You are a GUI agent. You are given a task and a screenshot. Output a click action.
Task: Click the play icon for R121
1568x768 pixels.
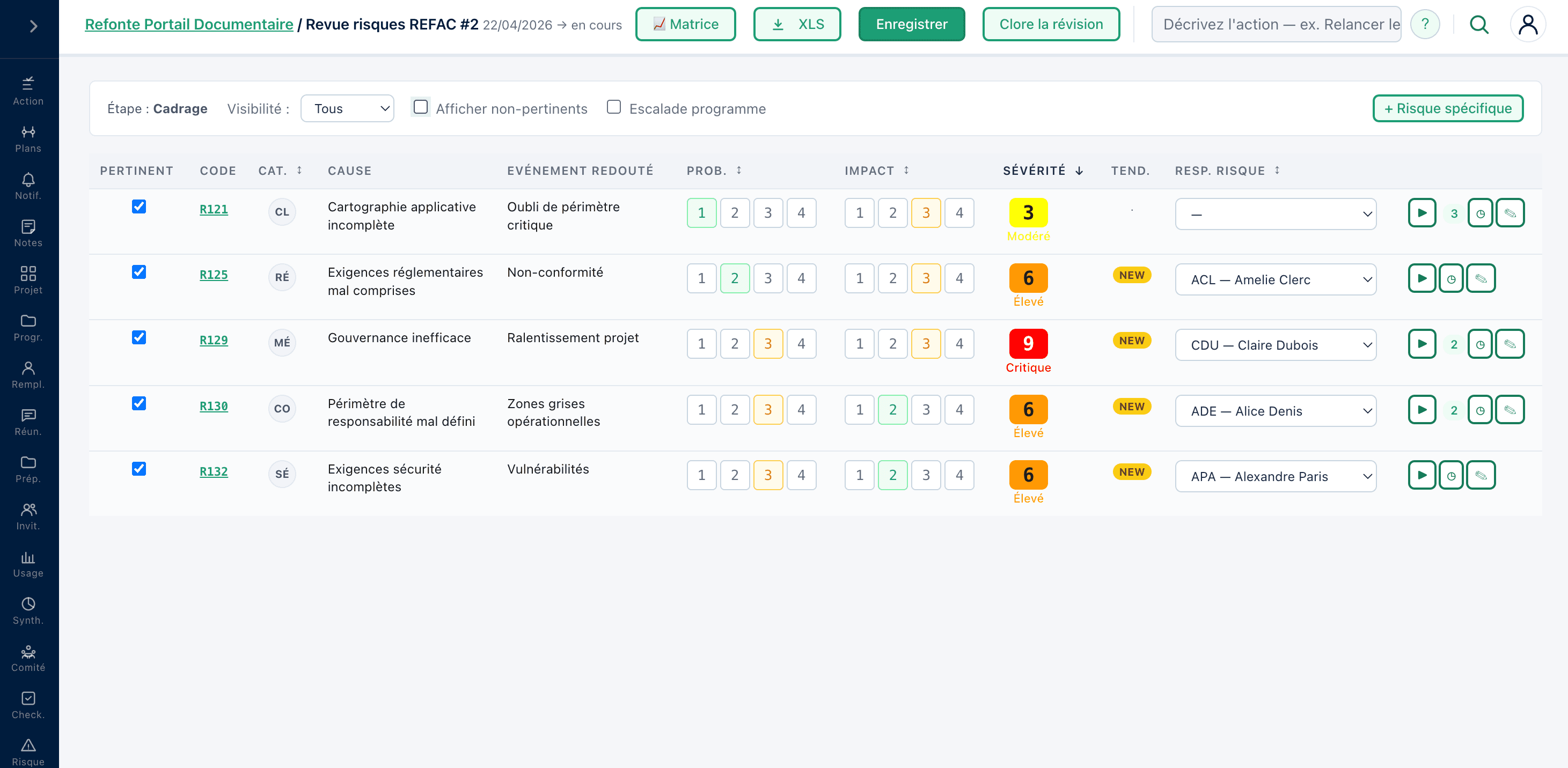1422,213
